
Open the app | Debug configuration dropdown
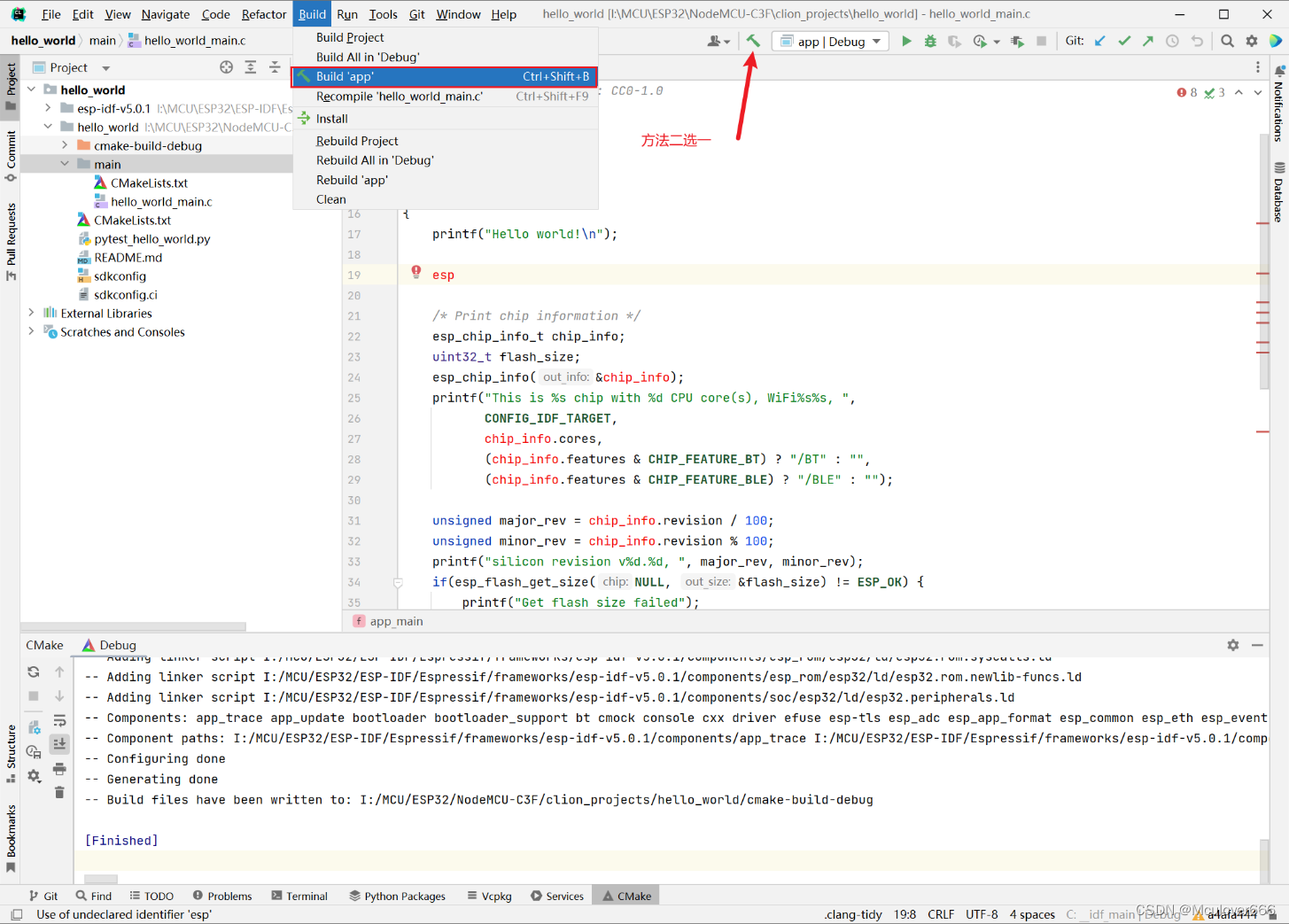[x=831, y=41]
